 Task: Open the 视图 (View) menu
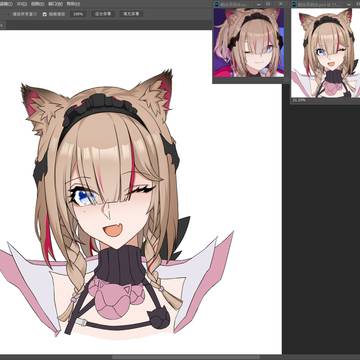[x=38, y=4]
